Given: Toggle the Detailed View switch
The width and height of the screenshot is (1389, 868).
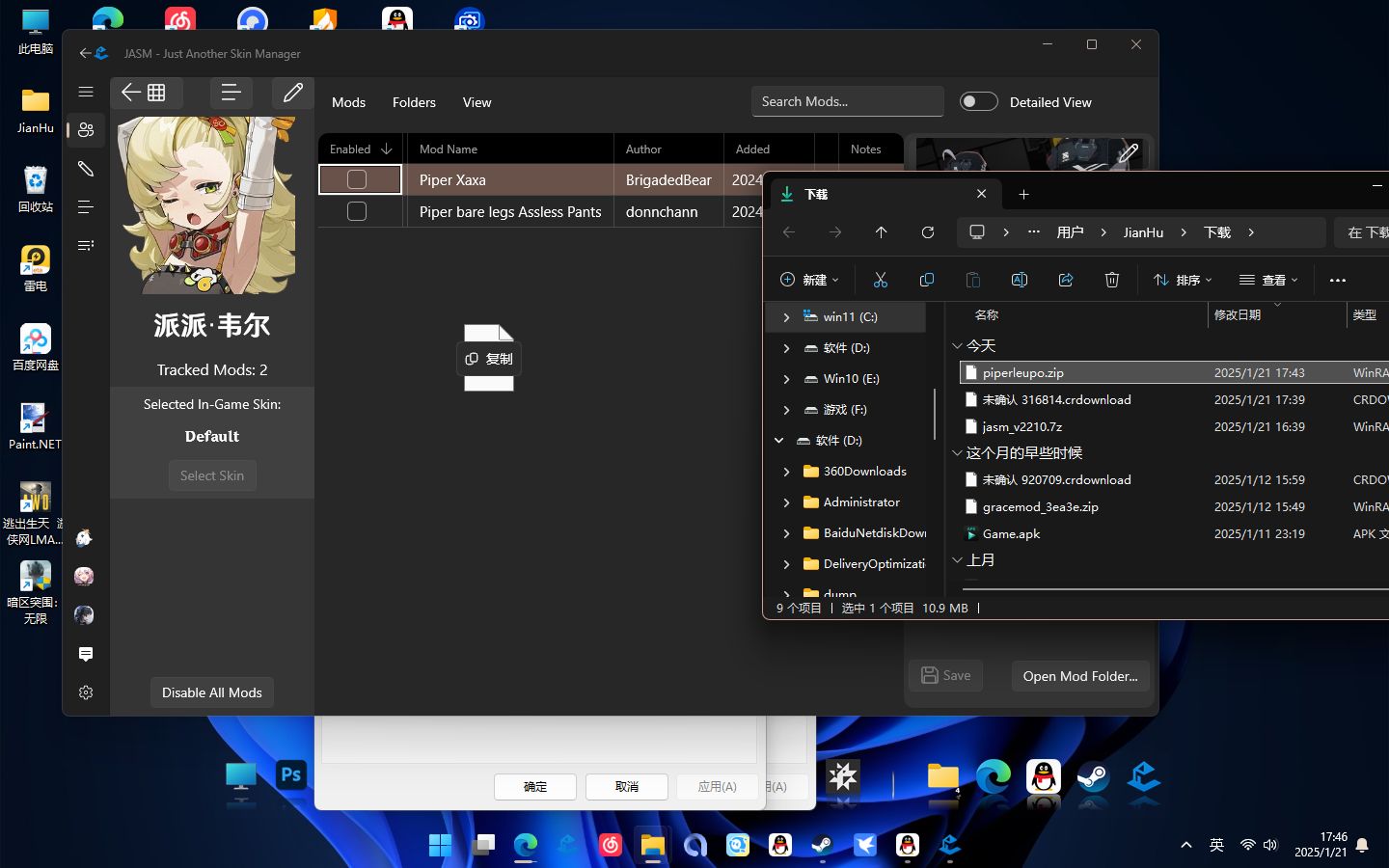Looking at the screenshot, I should click(978, 102).
